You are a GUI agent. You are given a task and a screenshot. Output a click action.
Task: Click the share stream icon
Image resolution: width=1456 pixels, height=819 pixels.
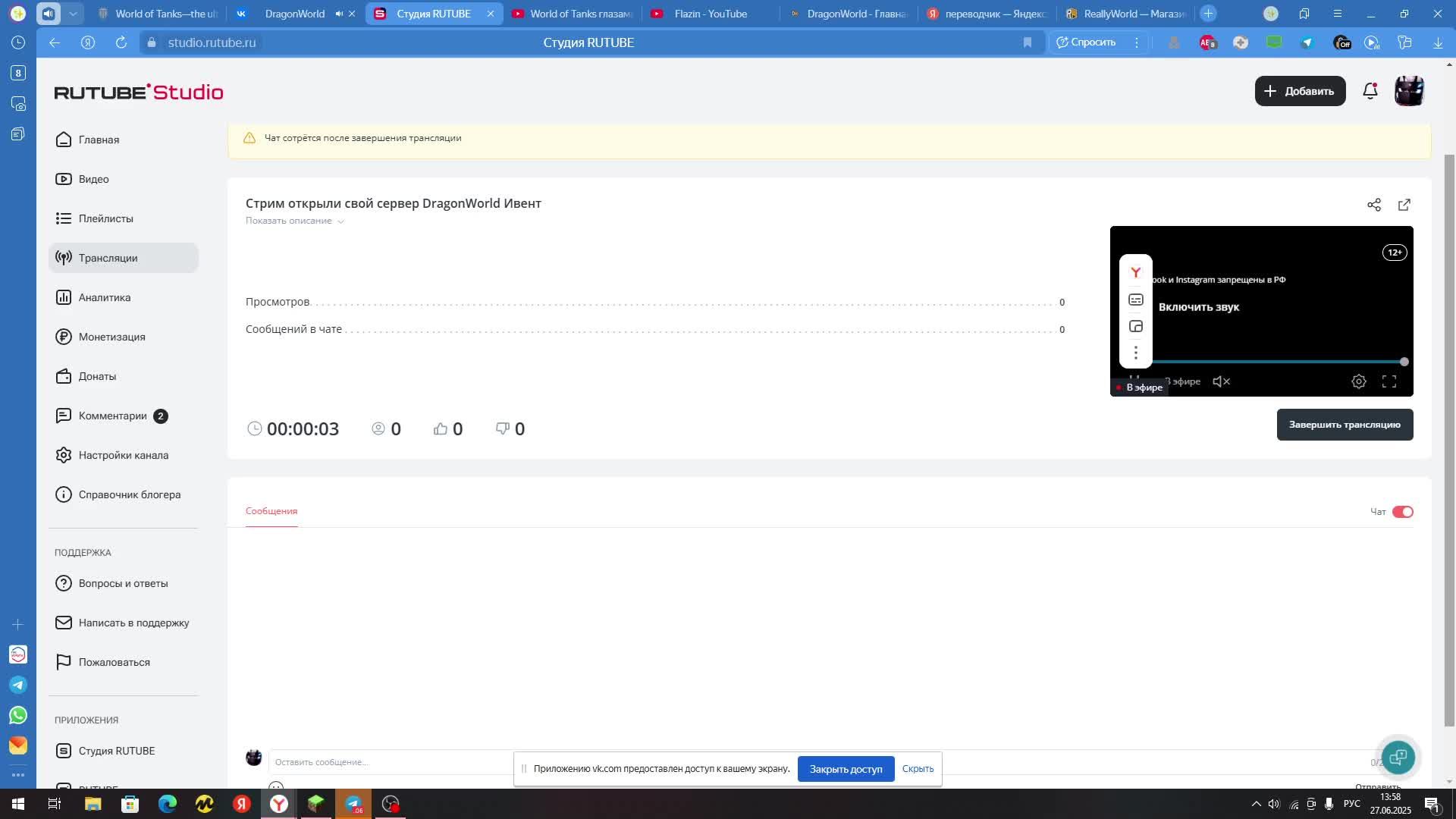(x=1374, y=205)
